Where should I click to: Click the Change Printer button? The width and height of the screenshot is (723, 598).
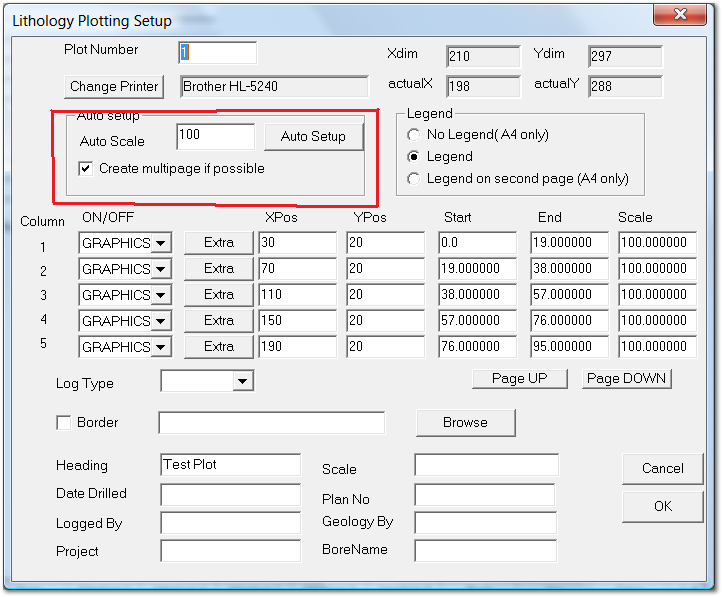[114, 87]
